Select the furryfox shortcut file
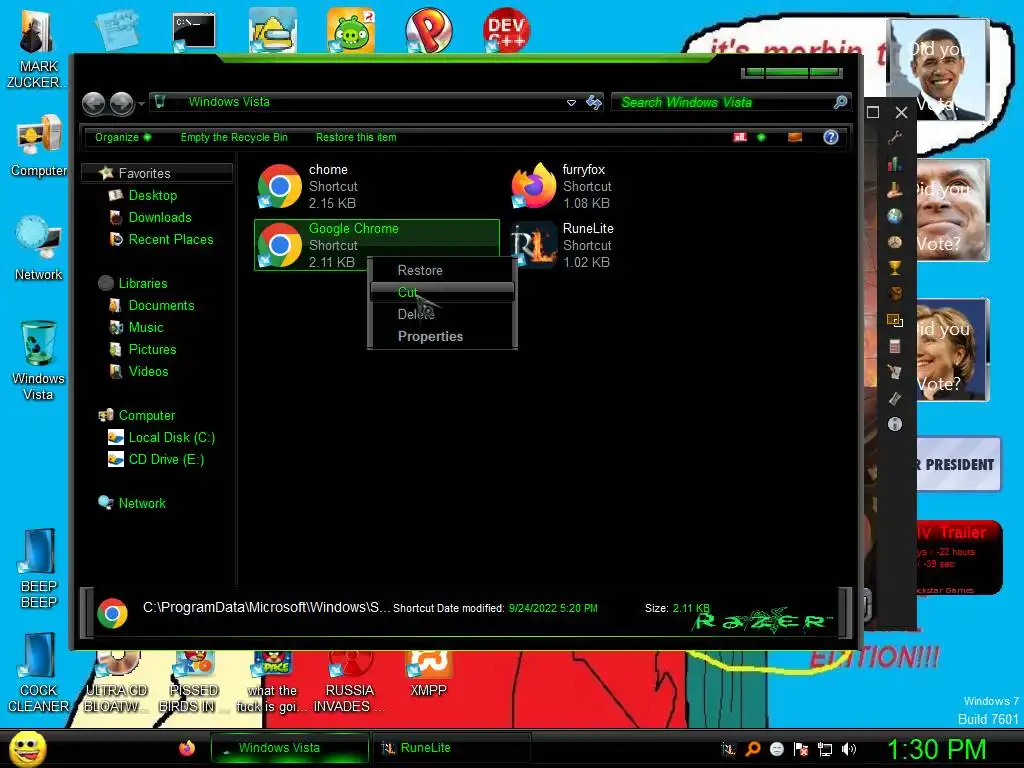1024x768 pixels. tap(630, 186)
